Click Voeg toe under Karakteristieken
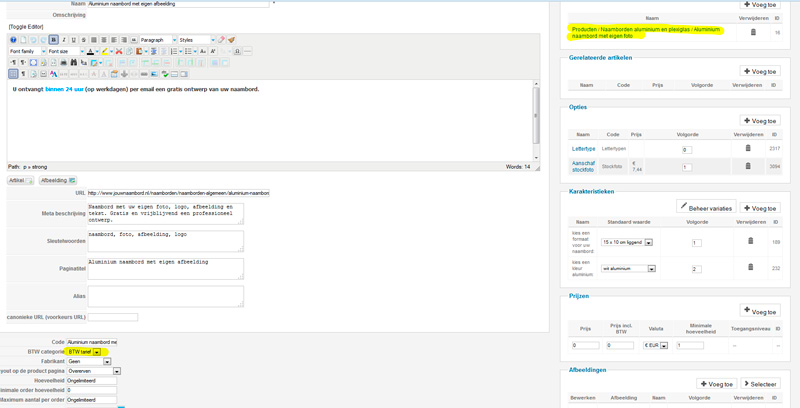Viewport: 800px width, 408px height. coord(760,208)
